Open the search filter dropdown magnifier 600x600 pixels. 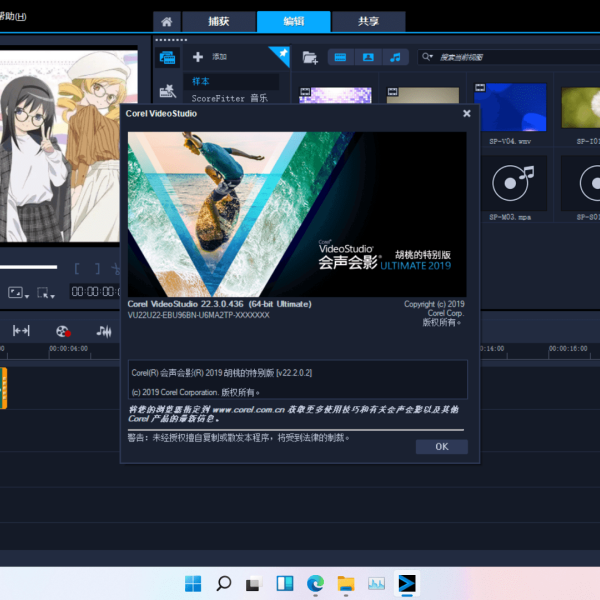coord(427,57)
